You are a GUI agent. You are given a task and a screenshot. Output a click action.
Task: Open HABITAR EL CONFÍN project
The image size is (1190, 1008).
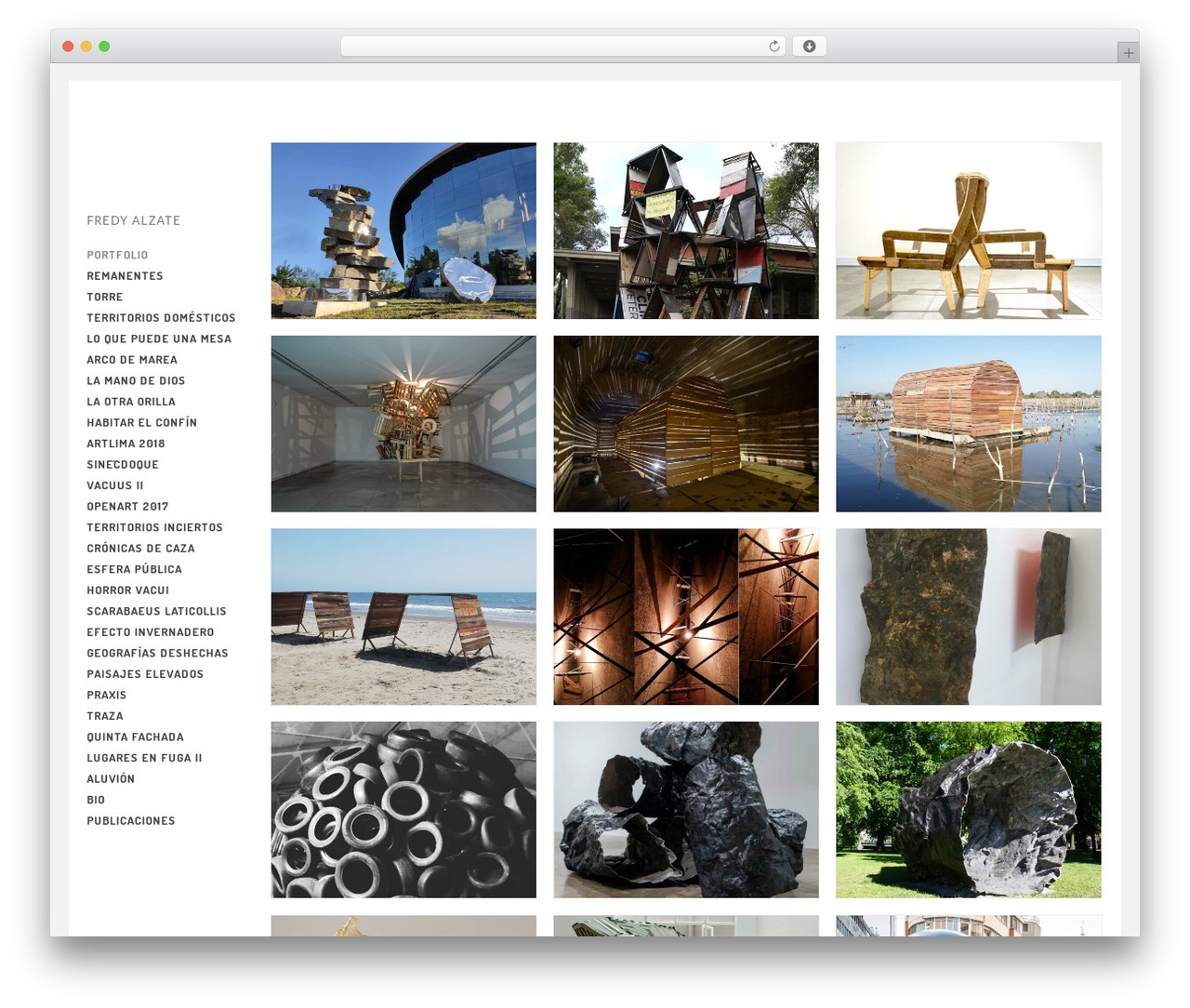(x=142, y=422)
